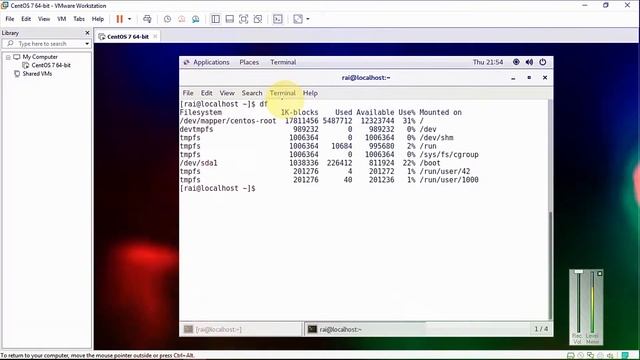Image resolution: width=640 pixels, height=360 pixels.
Task: Open the terminal window's File menu
Action: tap(188, 93)
